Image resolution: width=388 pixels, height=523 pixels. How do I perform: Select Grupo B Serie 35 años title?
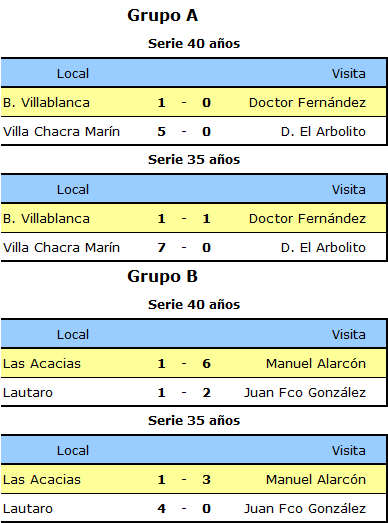(x=194, y=421)
